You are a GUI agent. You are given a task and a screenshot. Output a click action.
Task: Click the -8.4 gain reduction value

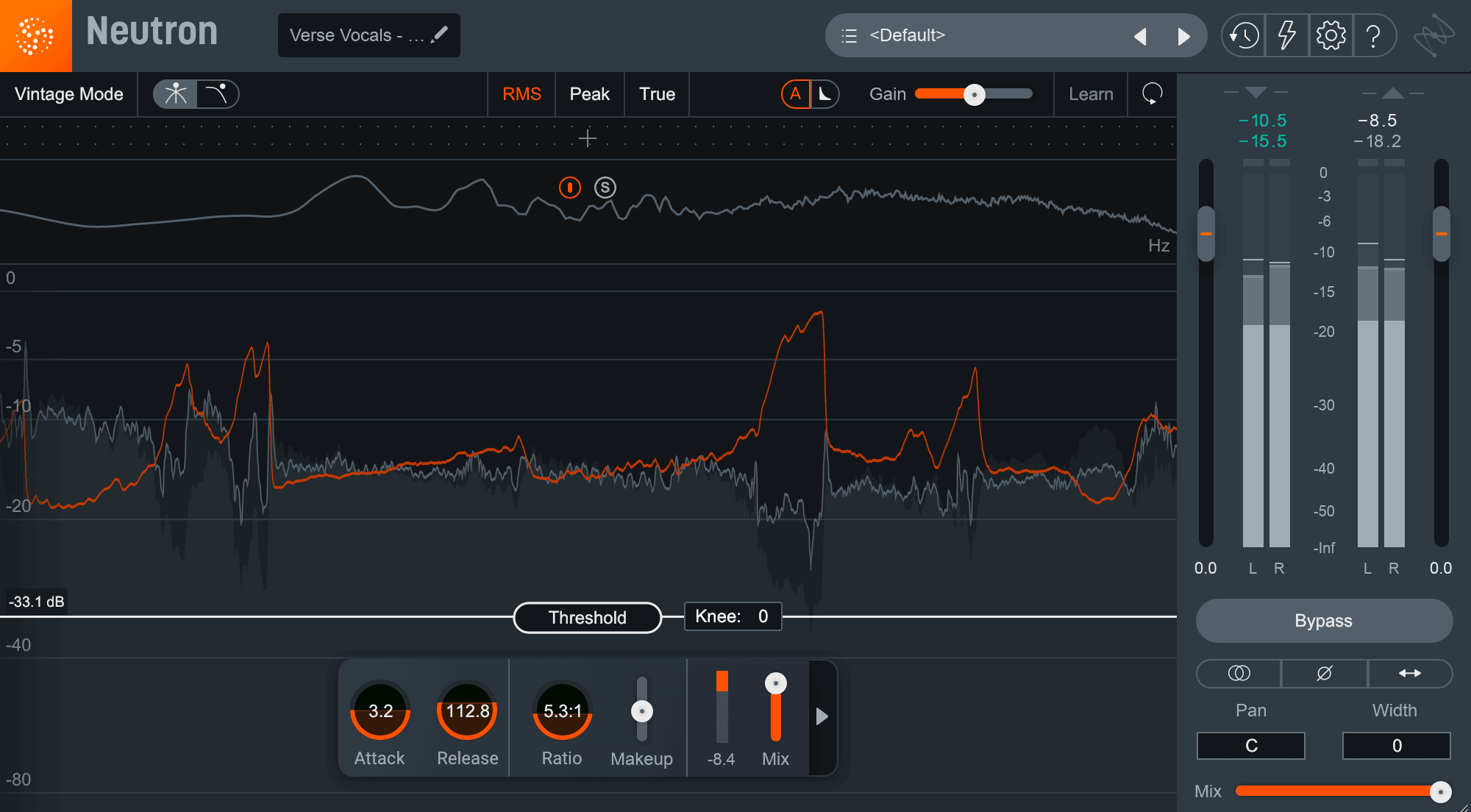(721, 759)
